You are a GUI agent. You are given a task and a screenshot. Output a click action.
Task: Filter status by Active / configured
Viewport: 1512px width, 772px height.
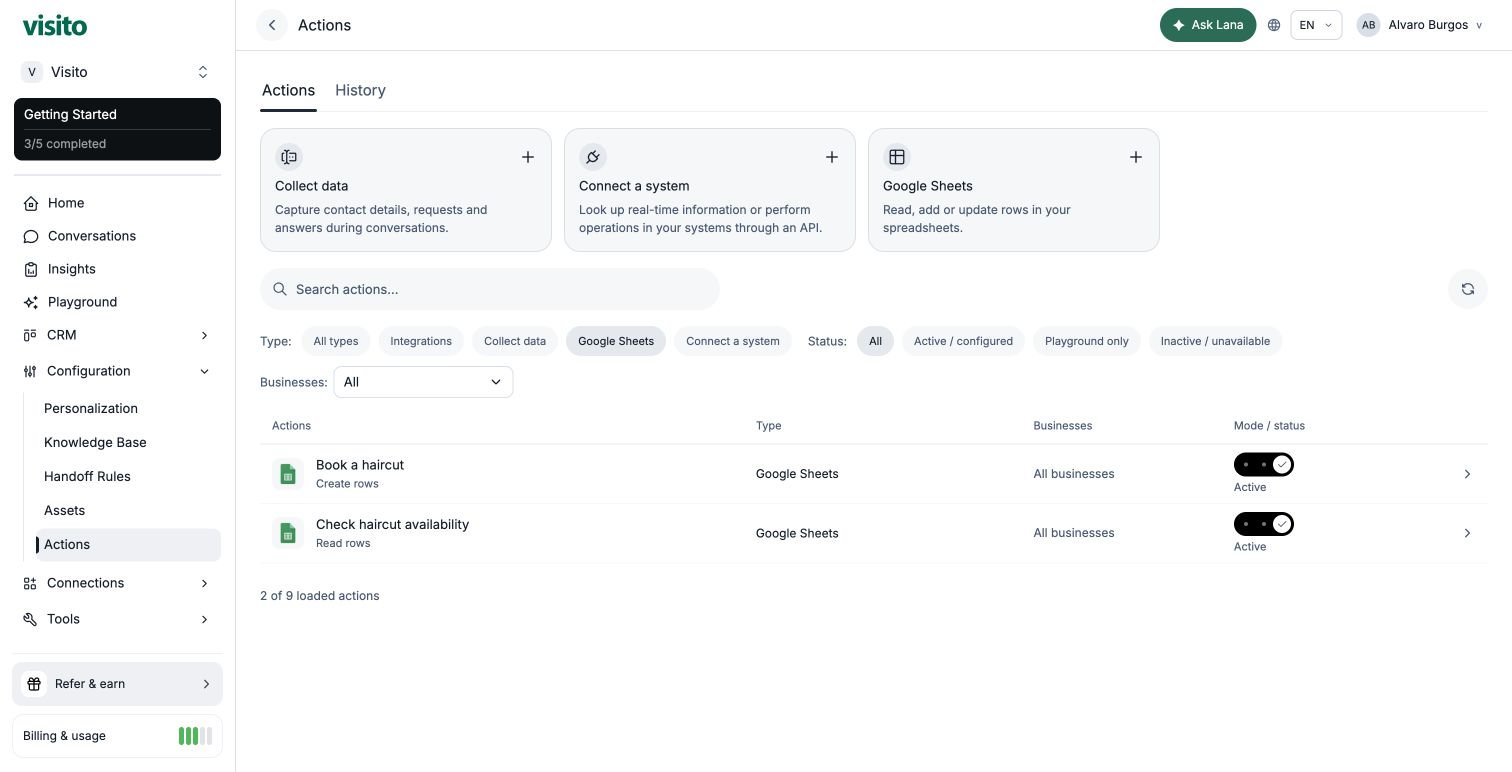[x=963, y=341]
